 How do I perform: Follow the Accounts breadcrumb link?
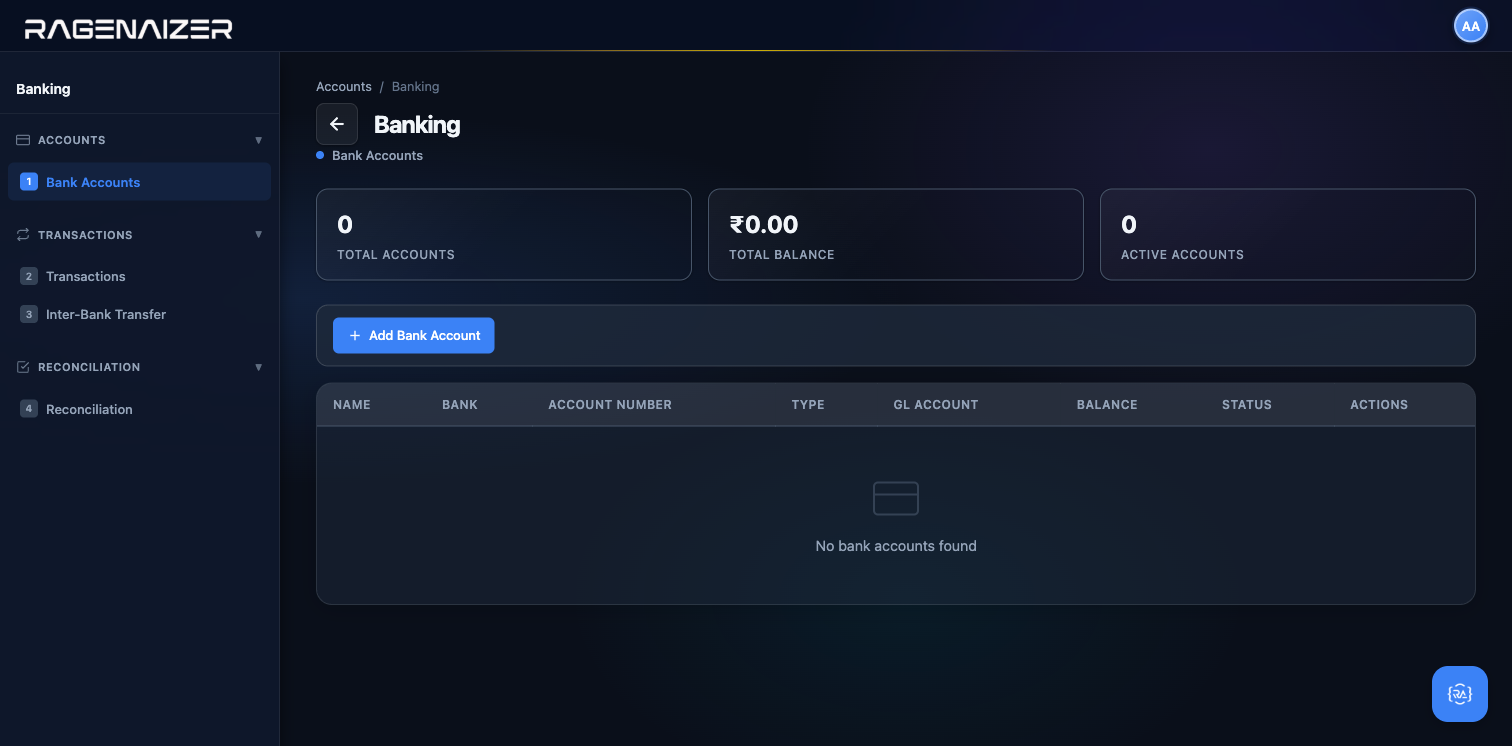tap(344, 87)
